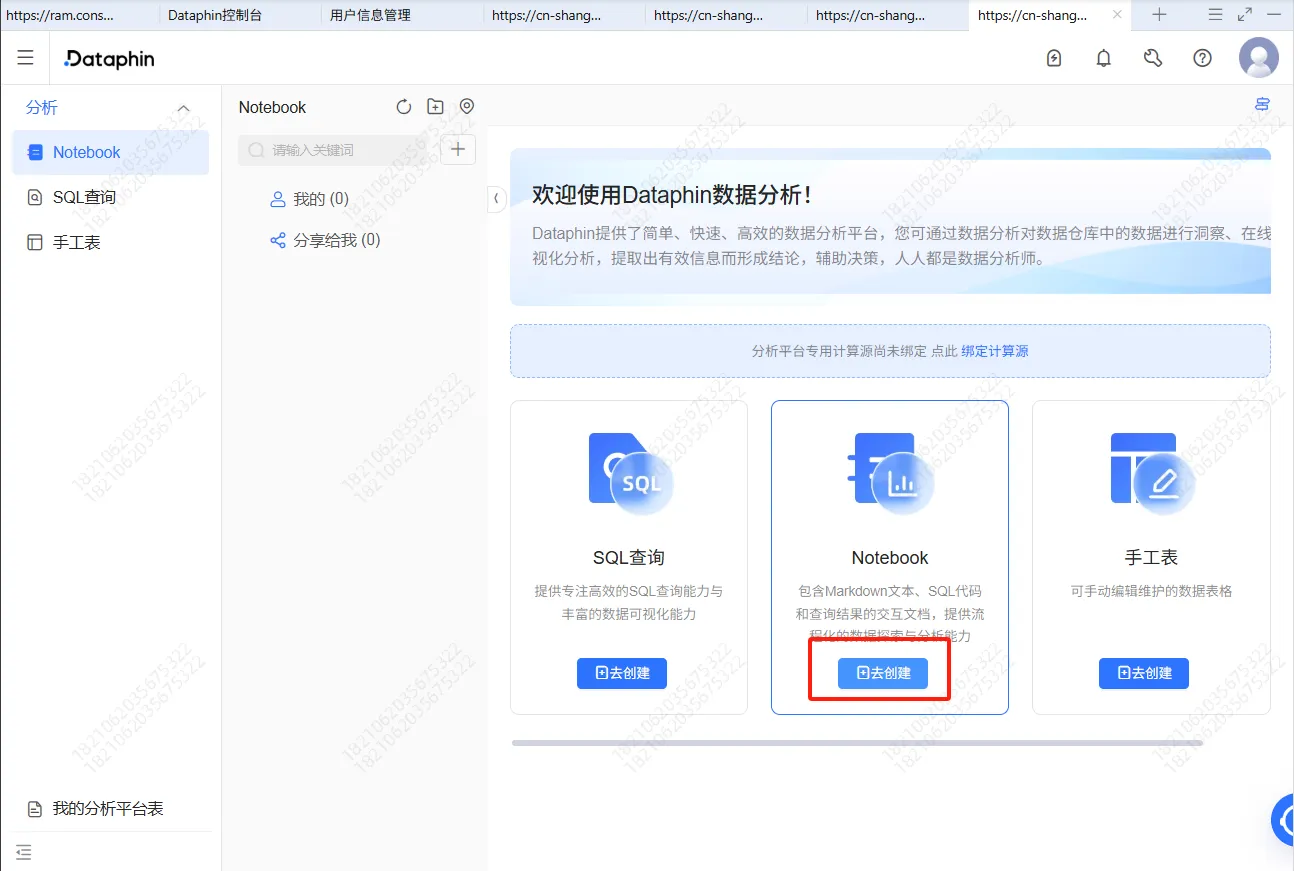Search keyword in Notebook search field
The height and width of the screenshot is (871, 1294).
click(x=337, y=150)
